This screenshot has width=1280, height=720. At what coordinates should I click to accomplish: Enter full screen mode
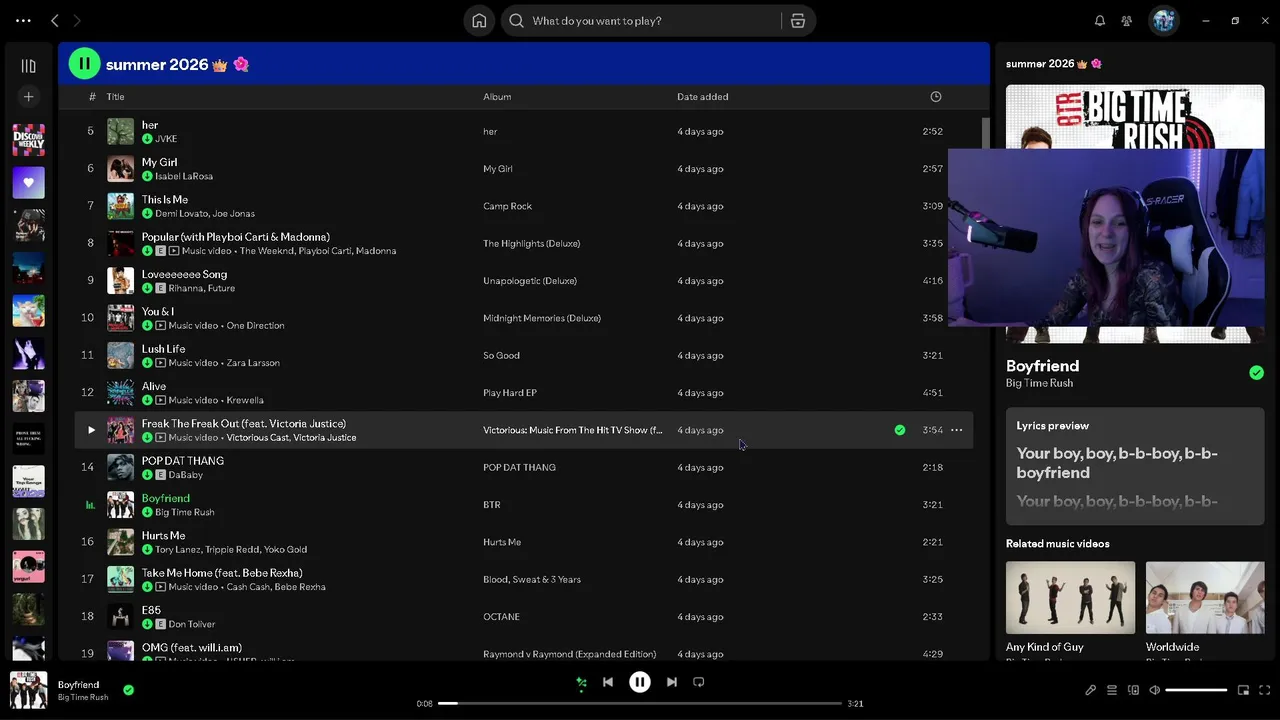[1264, 690]
